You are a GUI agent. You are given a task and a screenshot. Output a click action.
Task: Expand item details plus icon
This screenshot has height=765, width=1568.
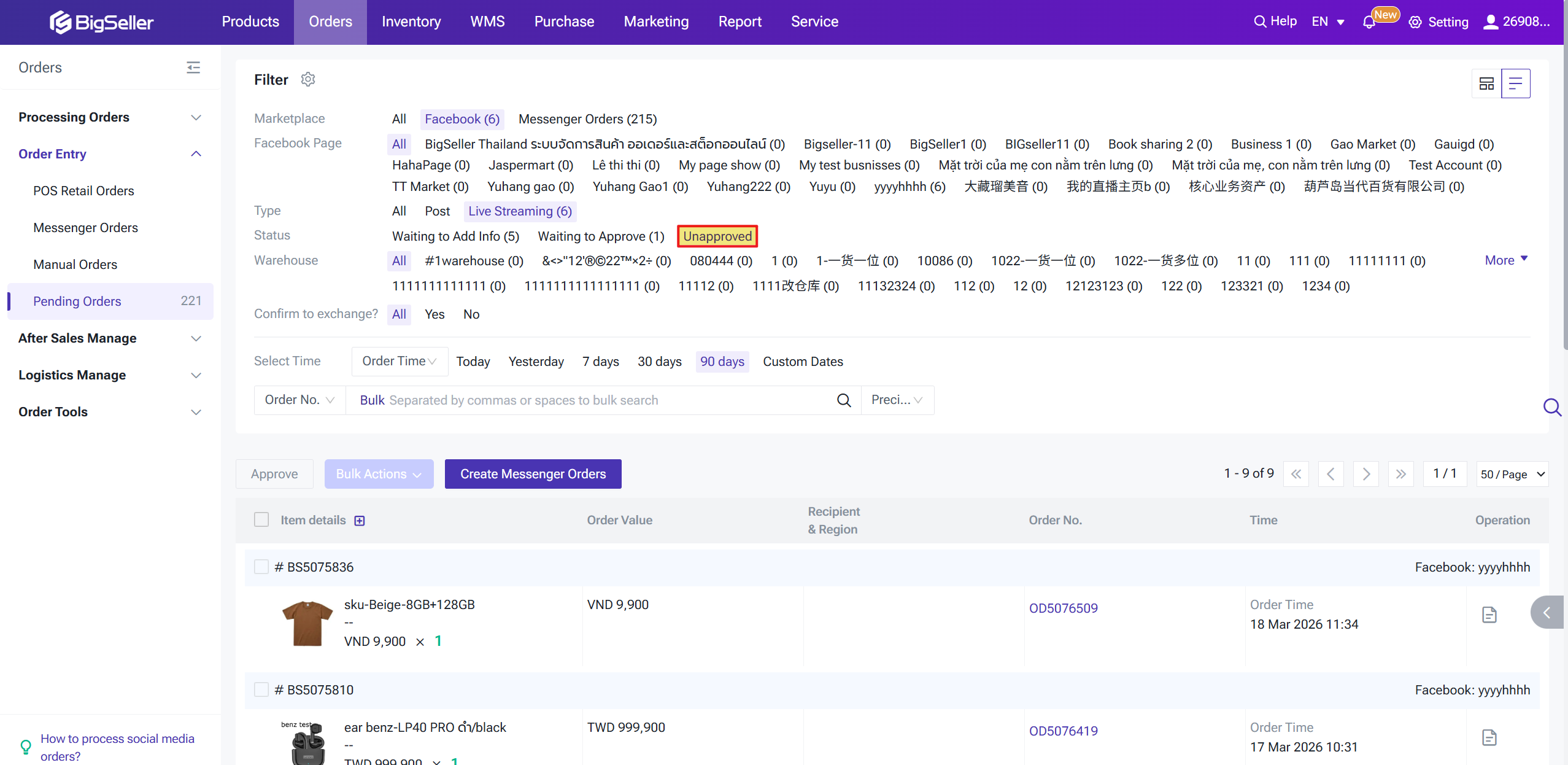tap(360, 521)
